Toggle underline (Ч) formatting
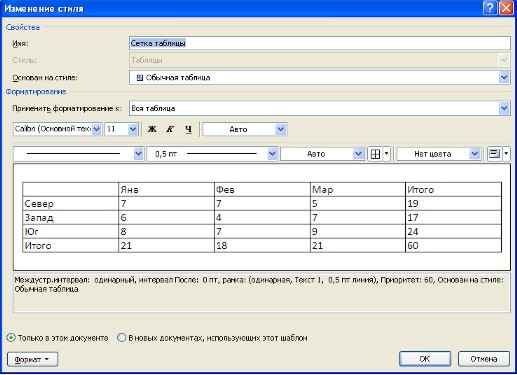The width and height of the screenshot is (517, 375). [188, 129]
